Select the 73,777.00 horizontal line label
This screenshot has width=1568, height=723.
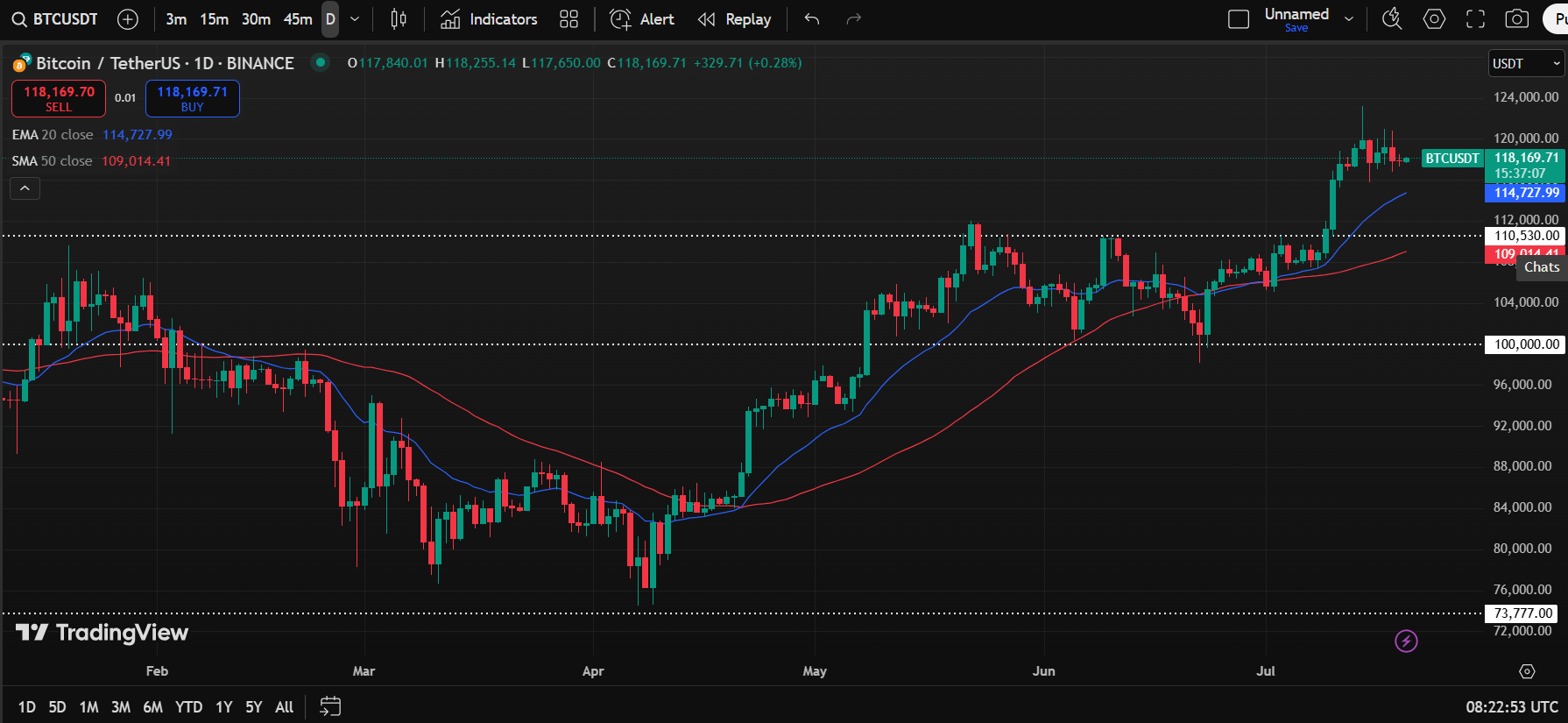coord(1522,613)
